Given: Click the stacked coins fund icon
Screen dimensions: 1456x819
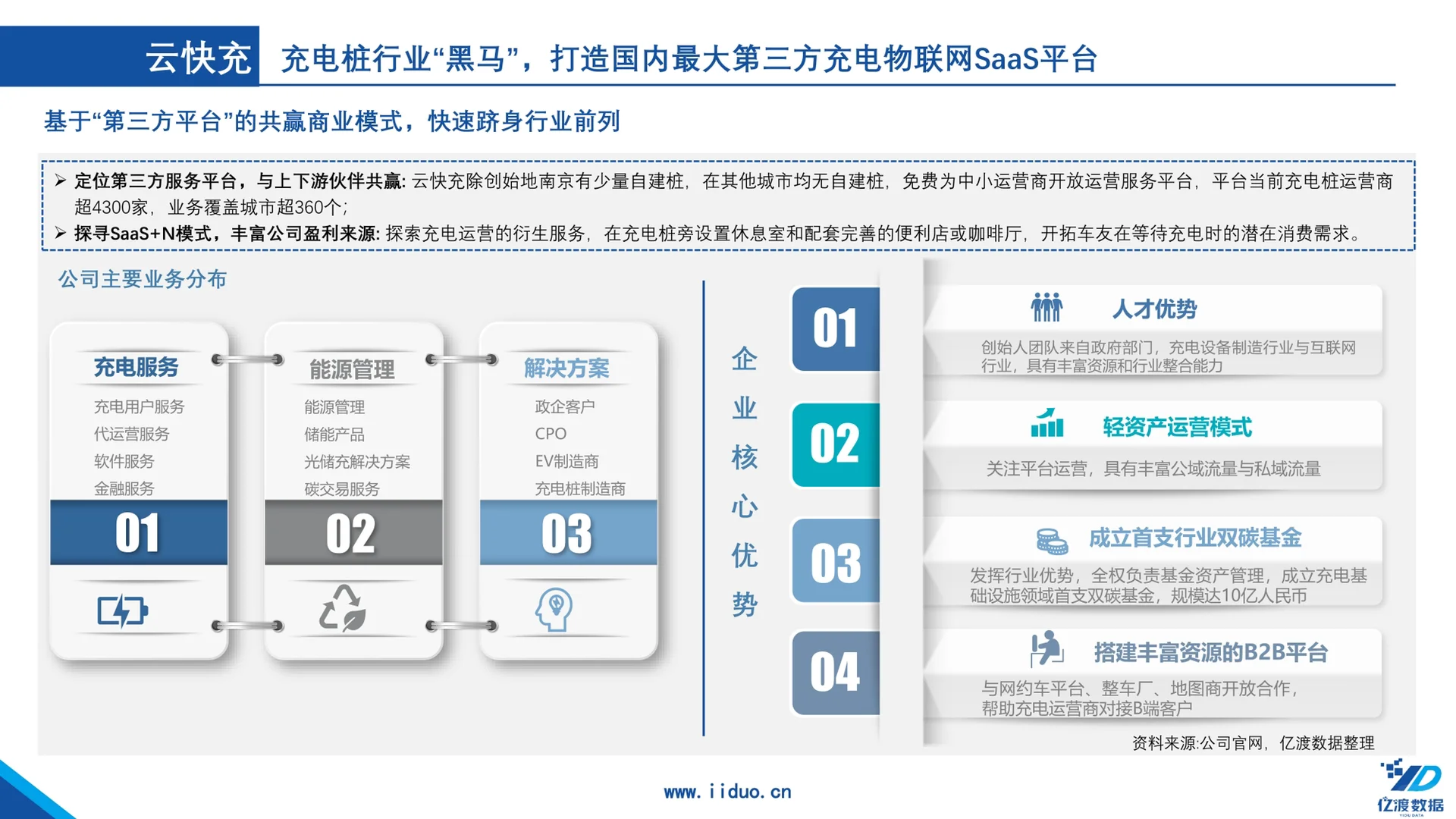Looking at the screenshot, I should click(x=1051, y=541).
